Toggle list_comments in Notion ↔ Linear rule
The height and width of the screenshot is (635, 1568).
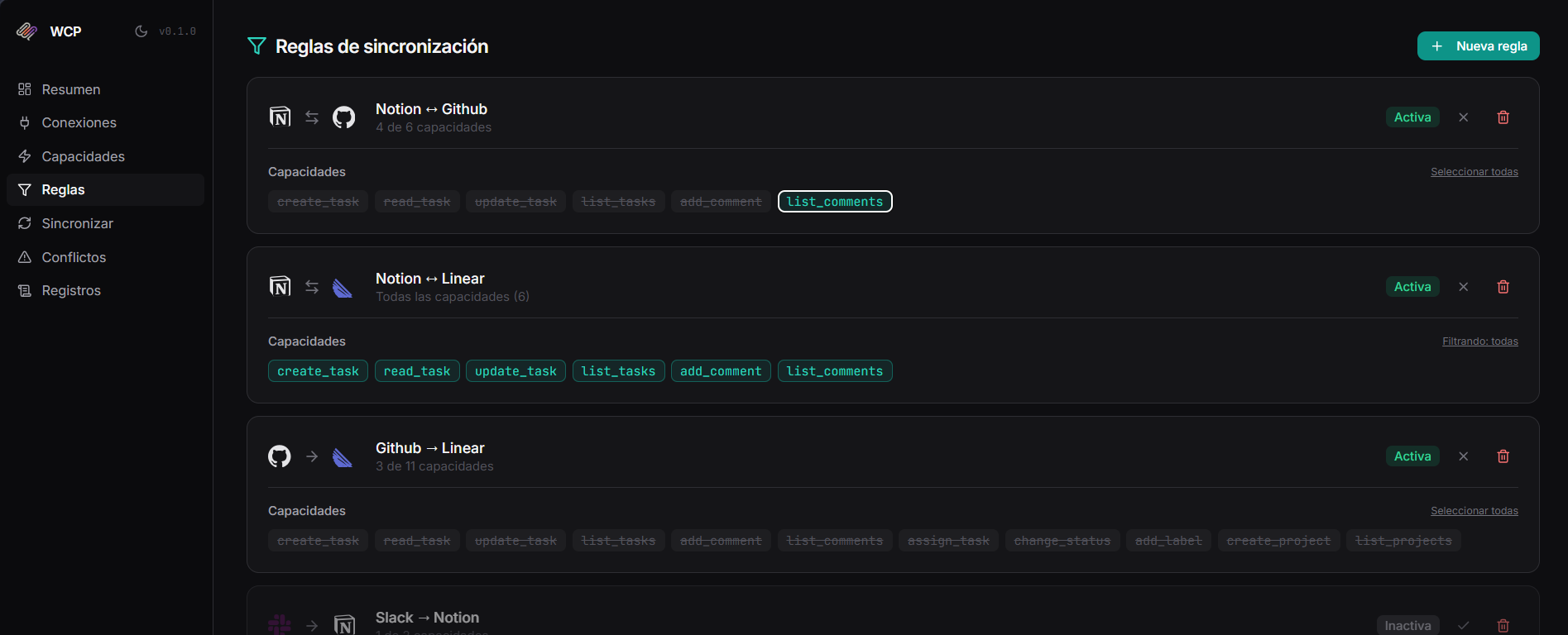pyautogui.click(x=835, y=371)
